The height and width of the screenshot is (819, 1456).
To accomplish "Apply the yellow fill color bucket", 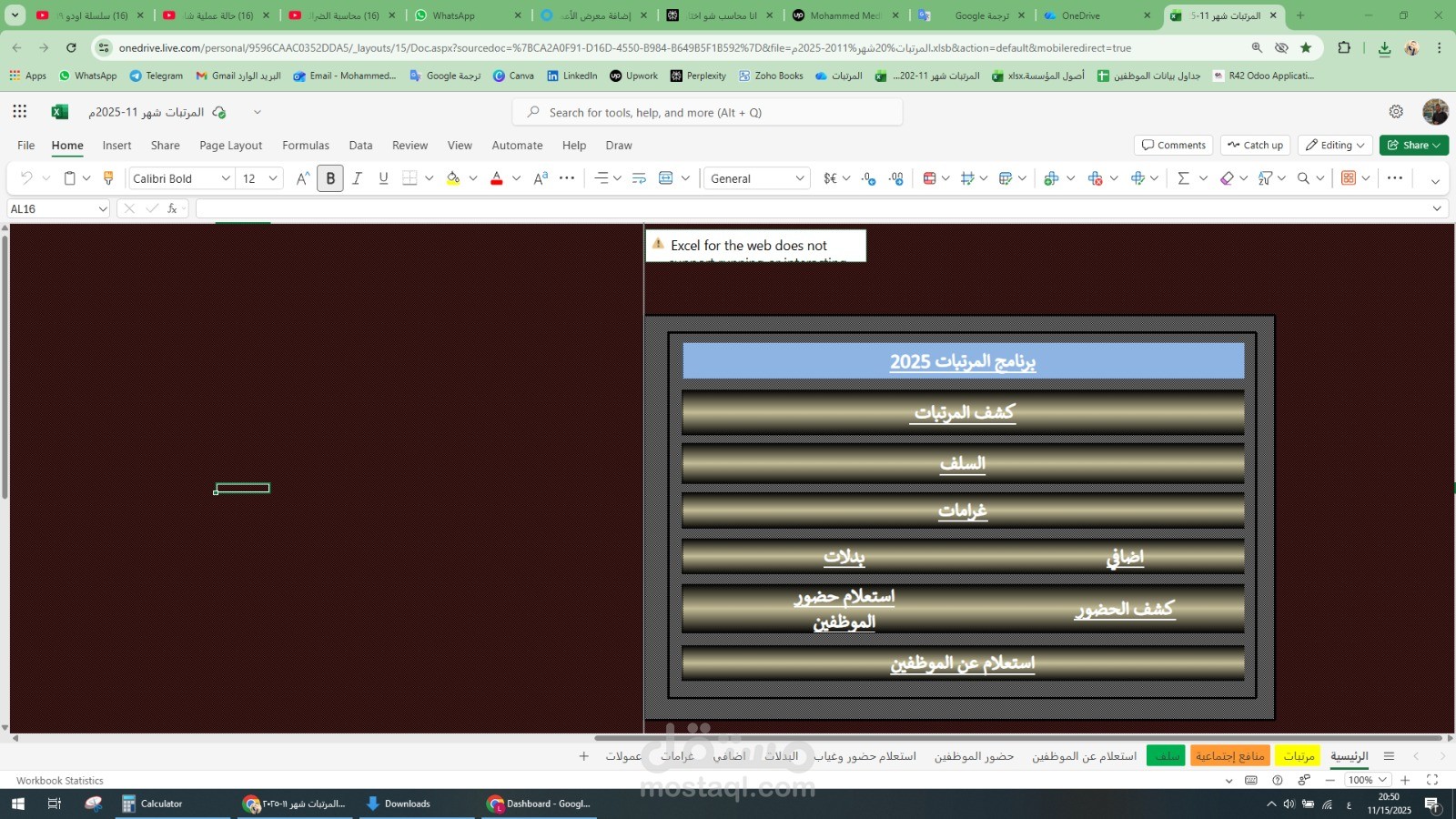I will (x=453, y=178).
